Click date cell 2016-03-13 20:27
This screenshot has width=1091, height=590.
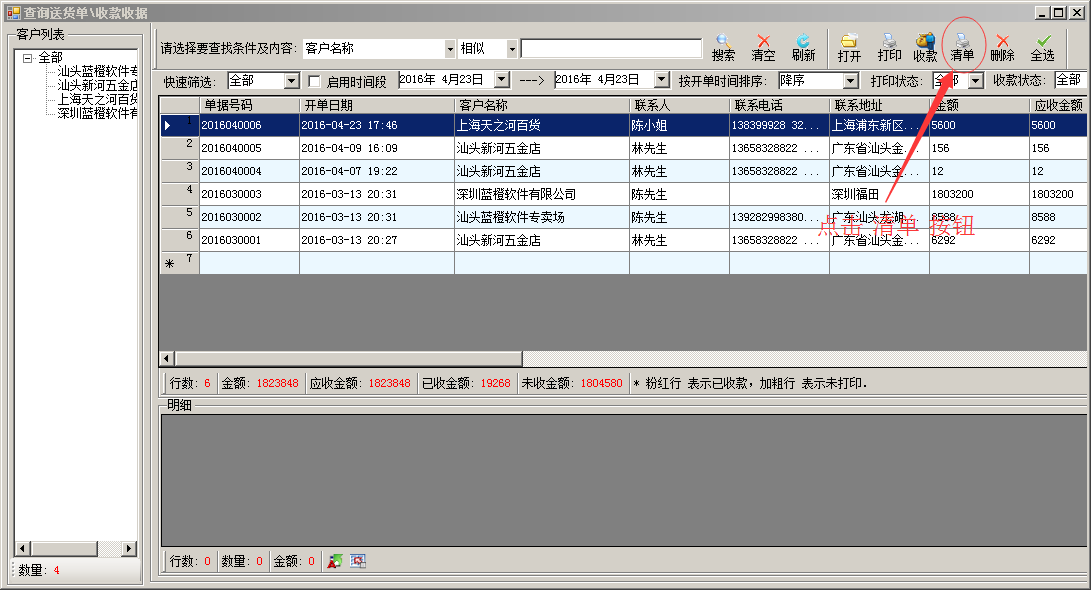tap(376, 240)
